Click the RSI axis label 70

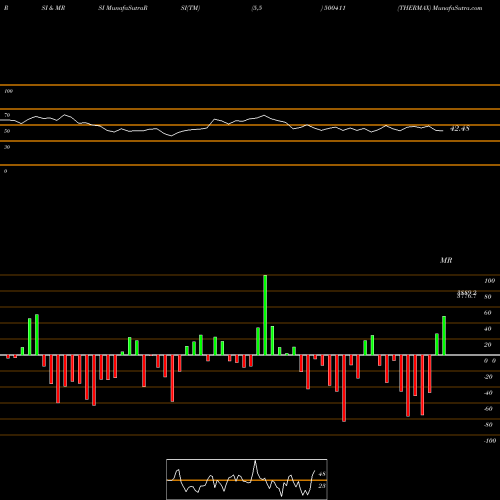click(7, 115)
